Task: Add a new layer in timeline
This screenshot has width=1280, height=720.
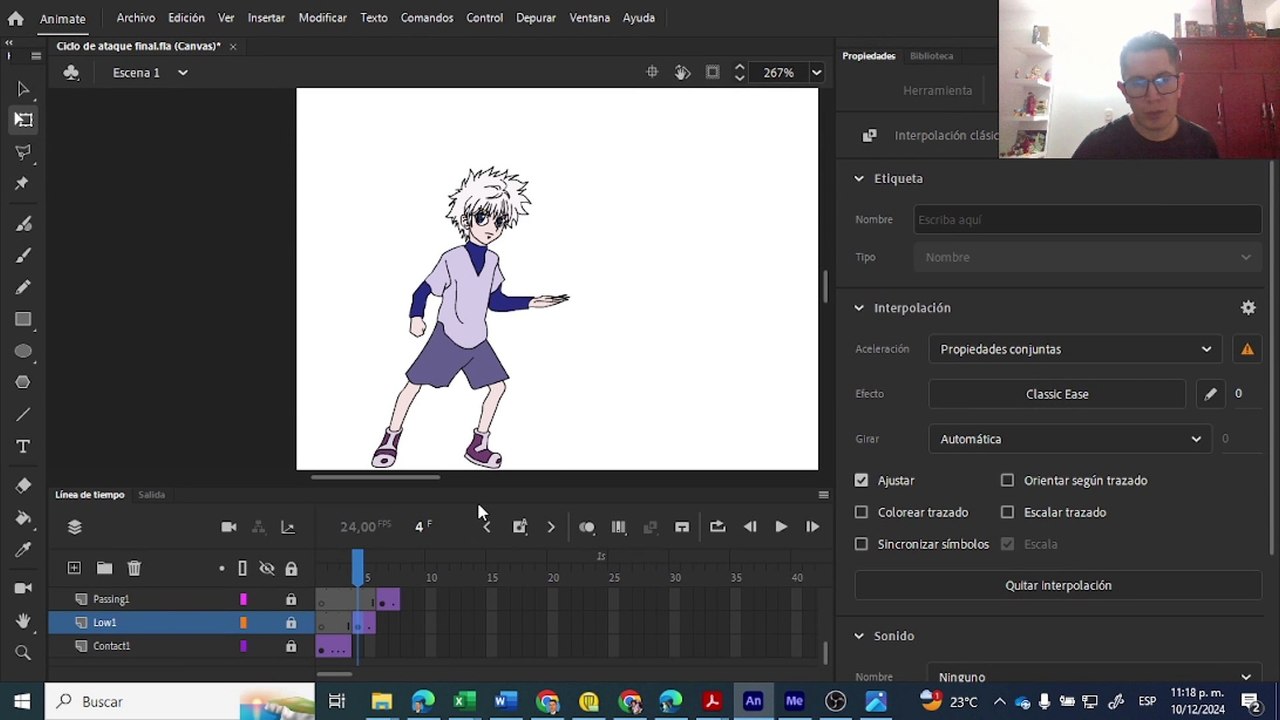Action: pyautogui.click(x=74, y=568)
